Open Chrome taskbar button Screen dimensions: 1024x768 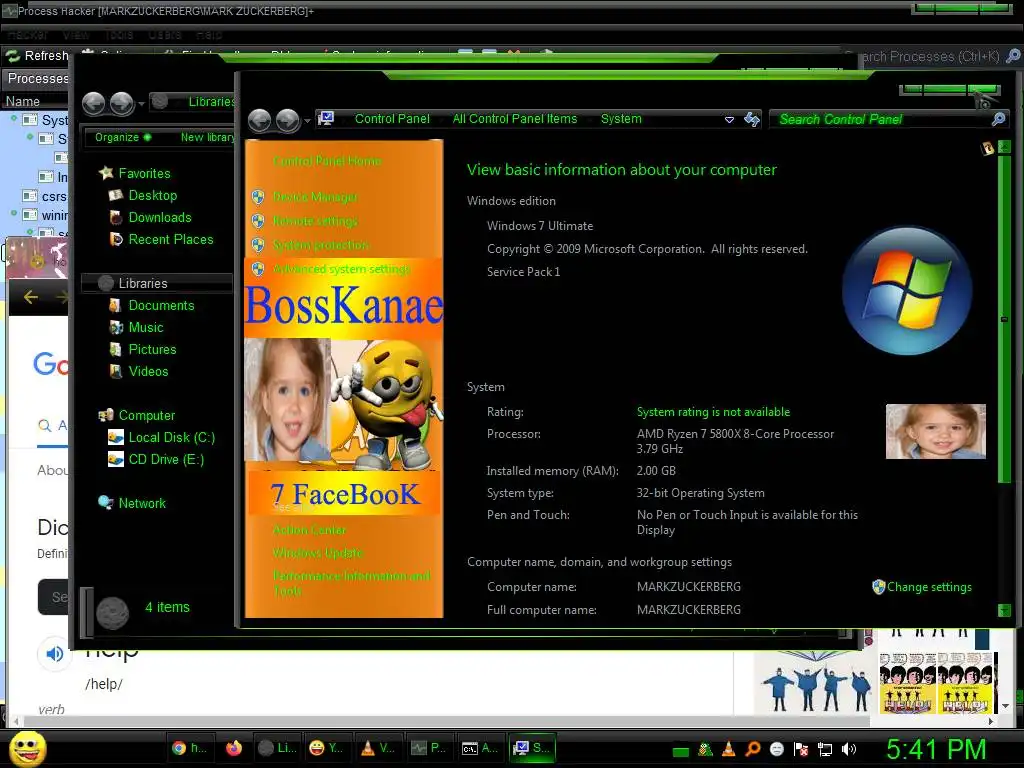188,748
